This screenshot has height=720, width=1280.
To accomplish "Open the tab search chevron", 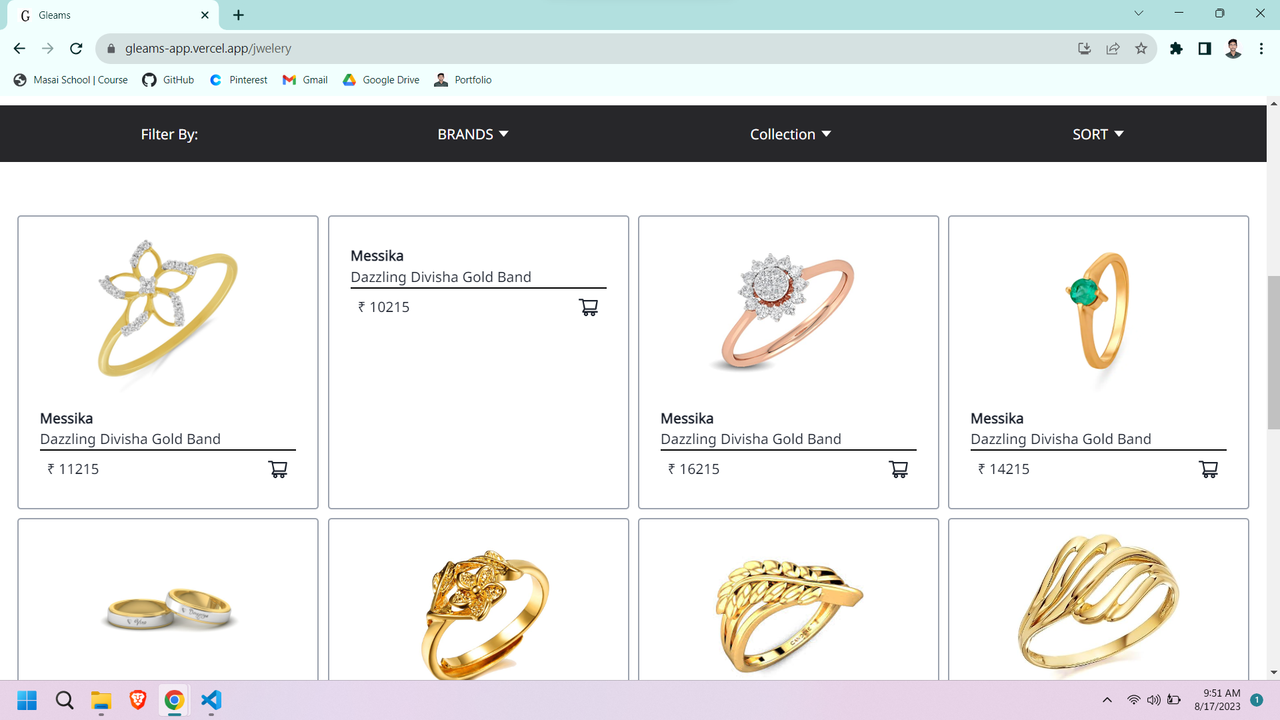I will [x=1138, y=14].
